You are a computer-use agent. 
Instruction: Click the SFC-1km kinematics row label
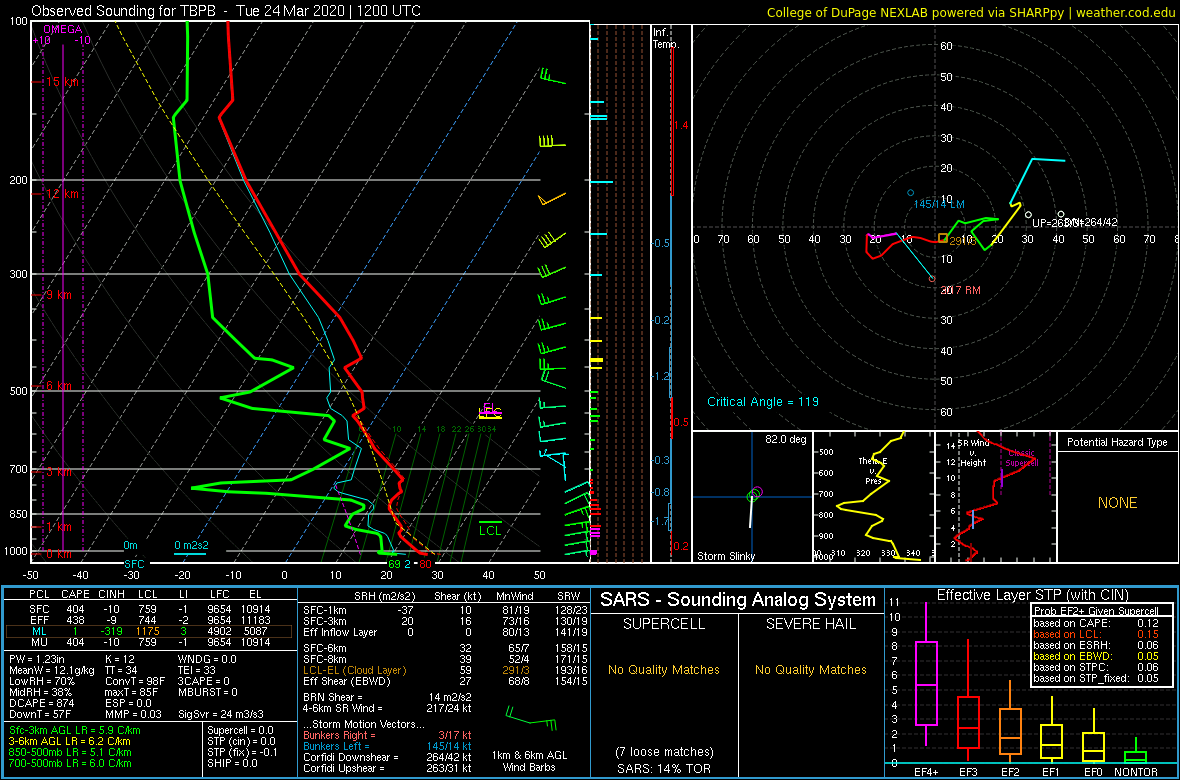(327, 608)
